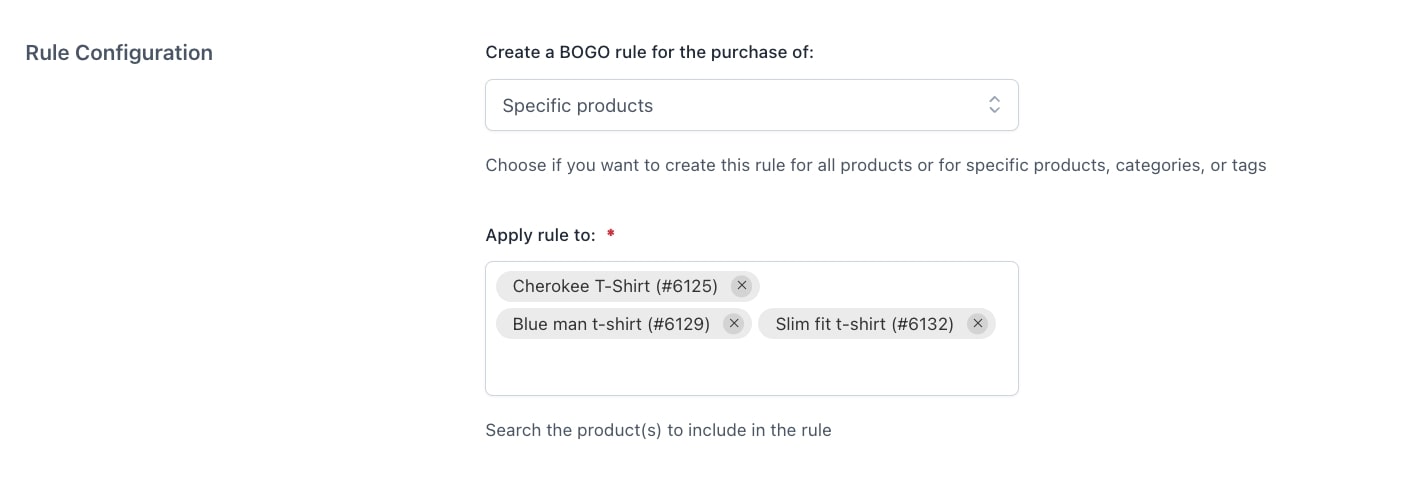
Task: Remove the Blue man t-shirt tag
Action: tap(733, 324)
